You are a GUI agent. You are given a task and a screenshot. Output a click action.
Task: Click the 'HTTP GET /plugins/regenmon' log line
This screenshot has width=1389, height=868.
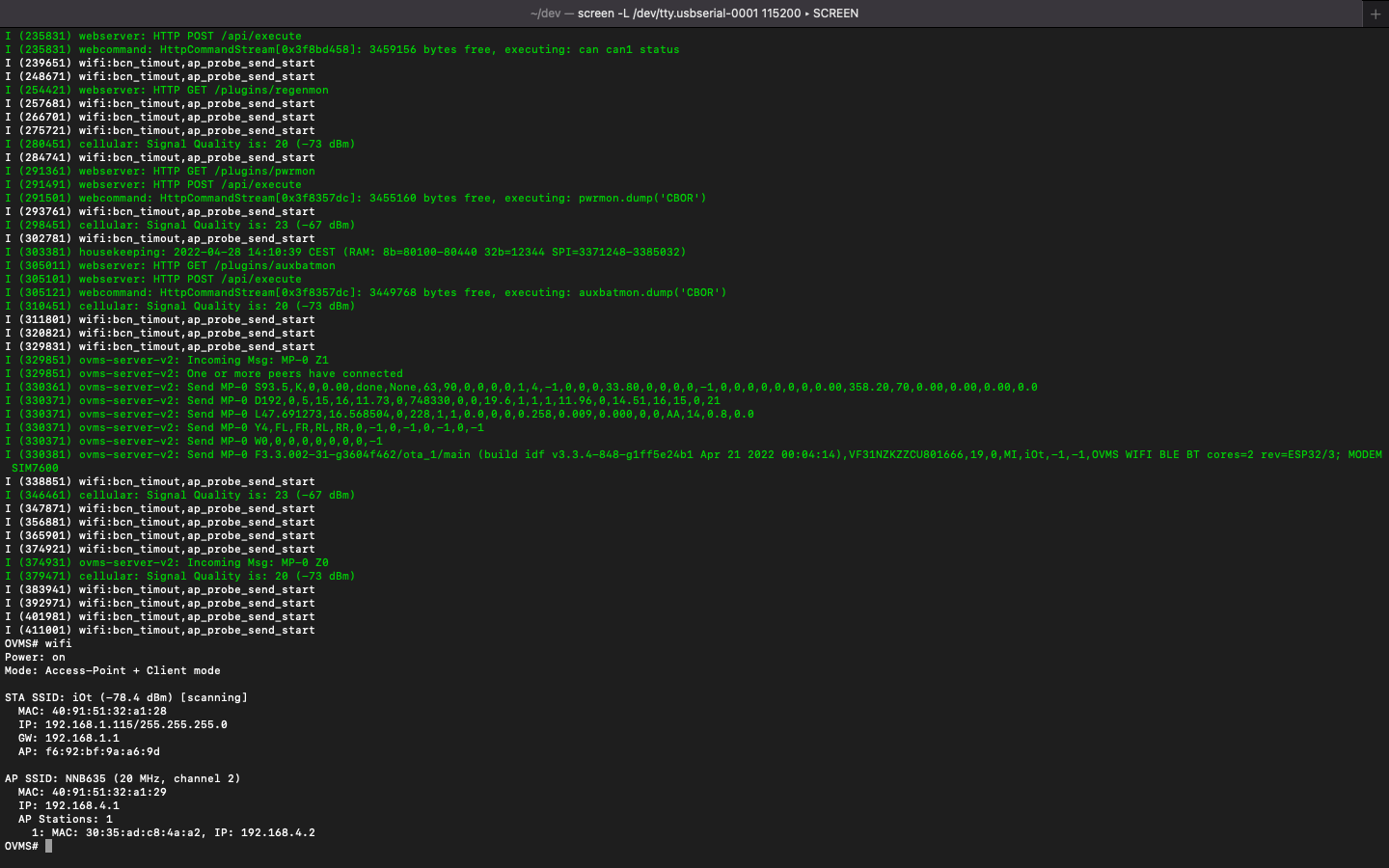click(x=203, y=90)
